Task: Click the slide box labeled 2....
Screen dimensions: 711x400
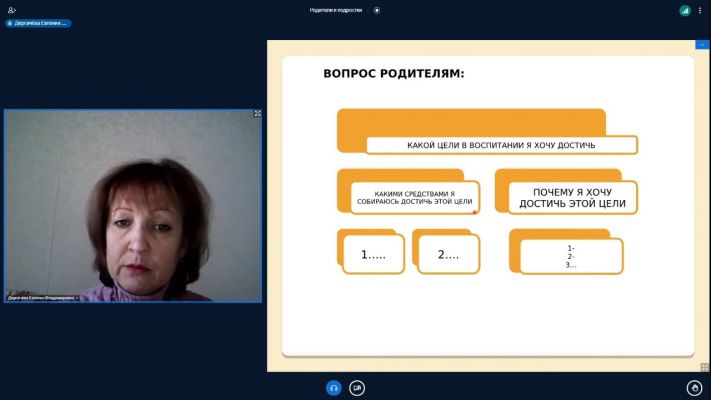Action: coord(448,254)
